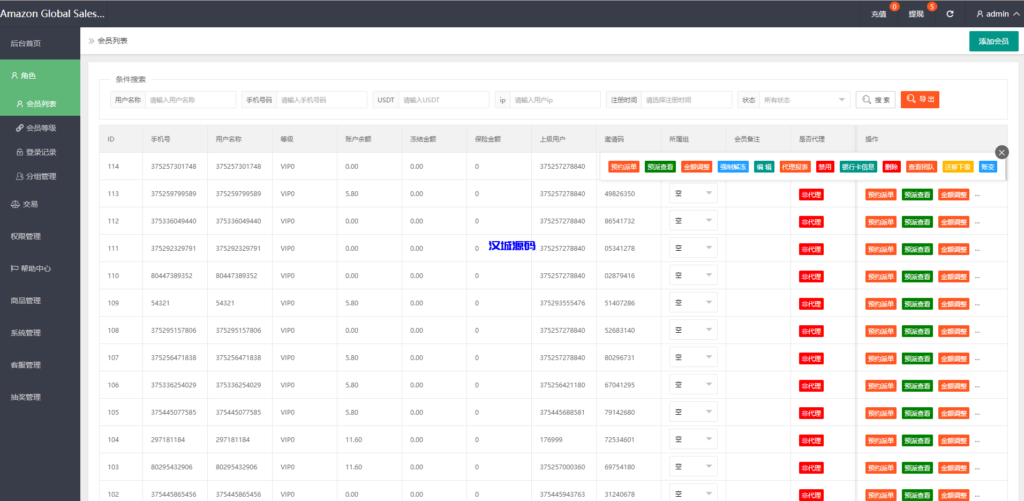Screen dimensions: 1024x501
Task: Click the refresh icon in the top bar
Action: click(949, 14)
